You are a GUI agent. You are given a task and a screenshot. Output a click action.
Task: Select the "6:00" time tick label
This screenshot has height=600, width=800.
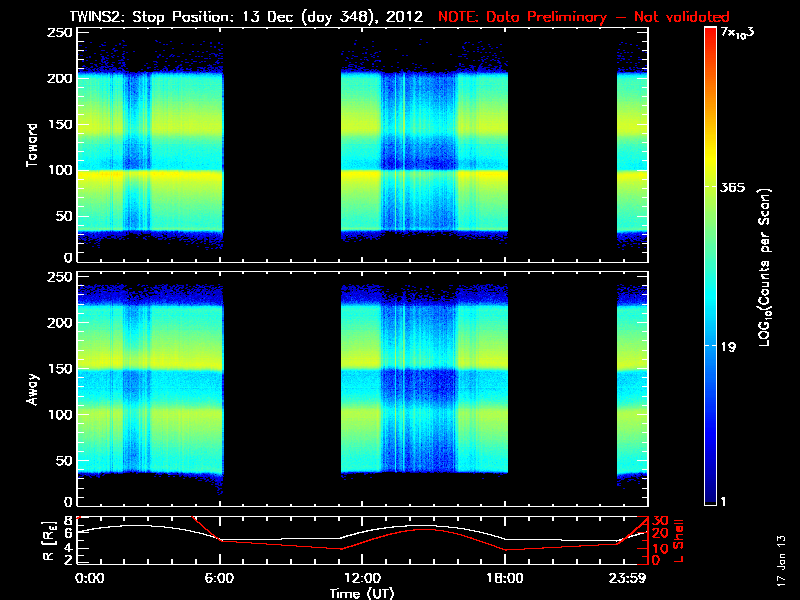pos(219,578)
